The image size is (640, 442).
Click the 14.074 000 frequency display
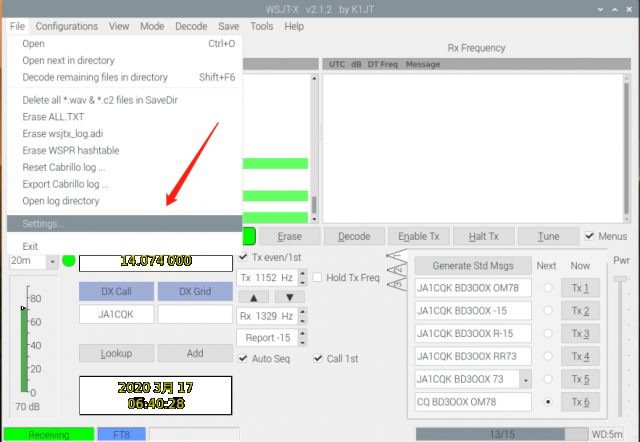pos(156,263)
